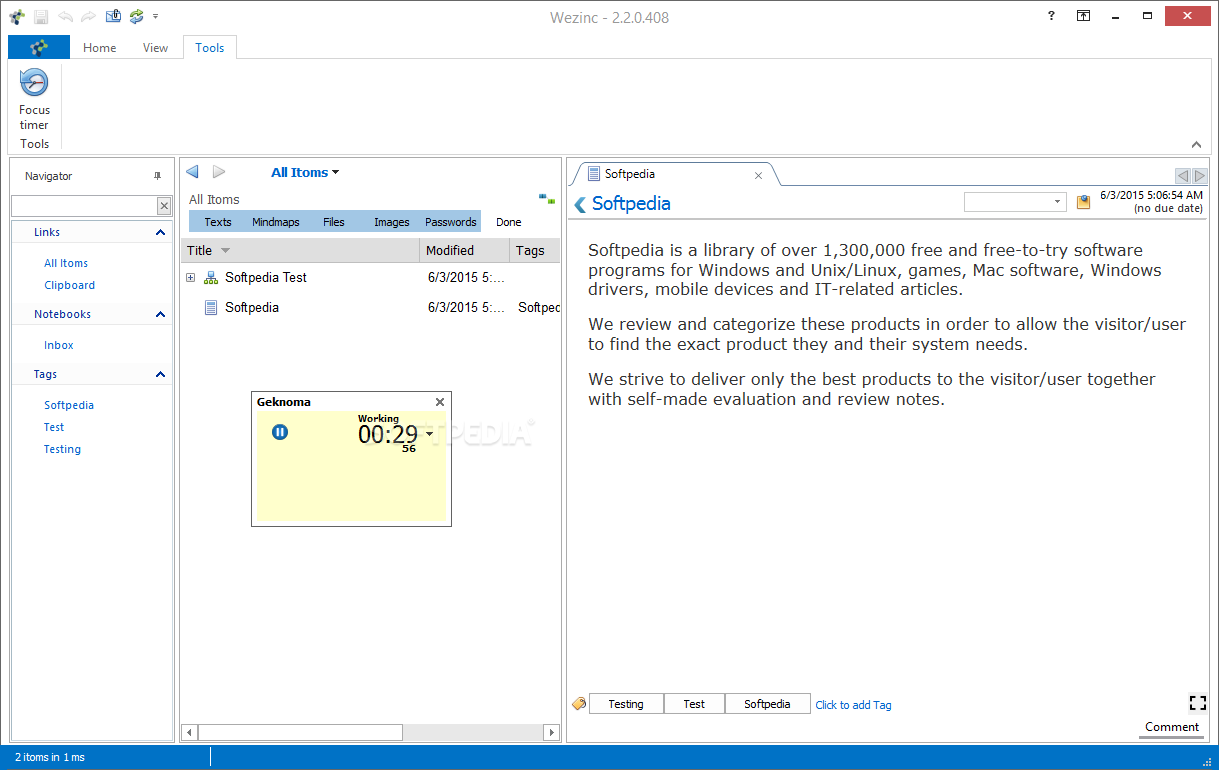Pin the Navigator panel
1219x770 pixels.
[157, 176]
